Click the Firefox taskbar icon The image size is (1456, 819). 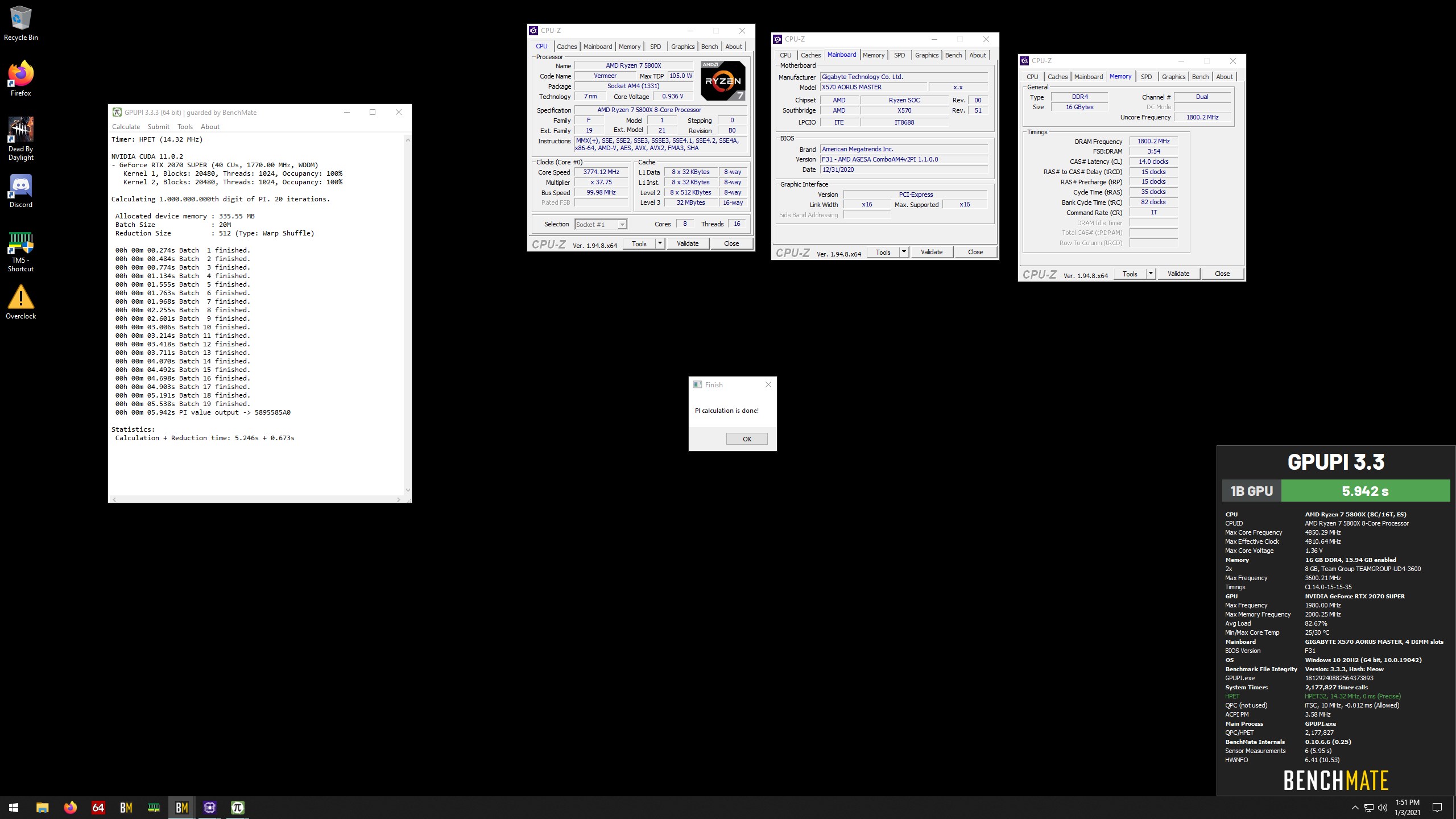coord(70,807)
